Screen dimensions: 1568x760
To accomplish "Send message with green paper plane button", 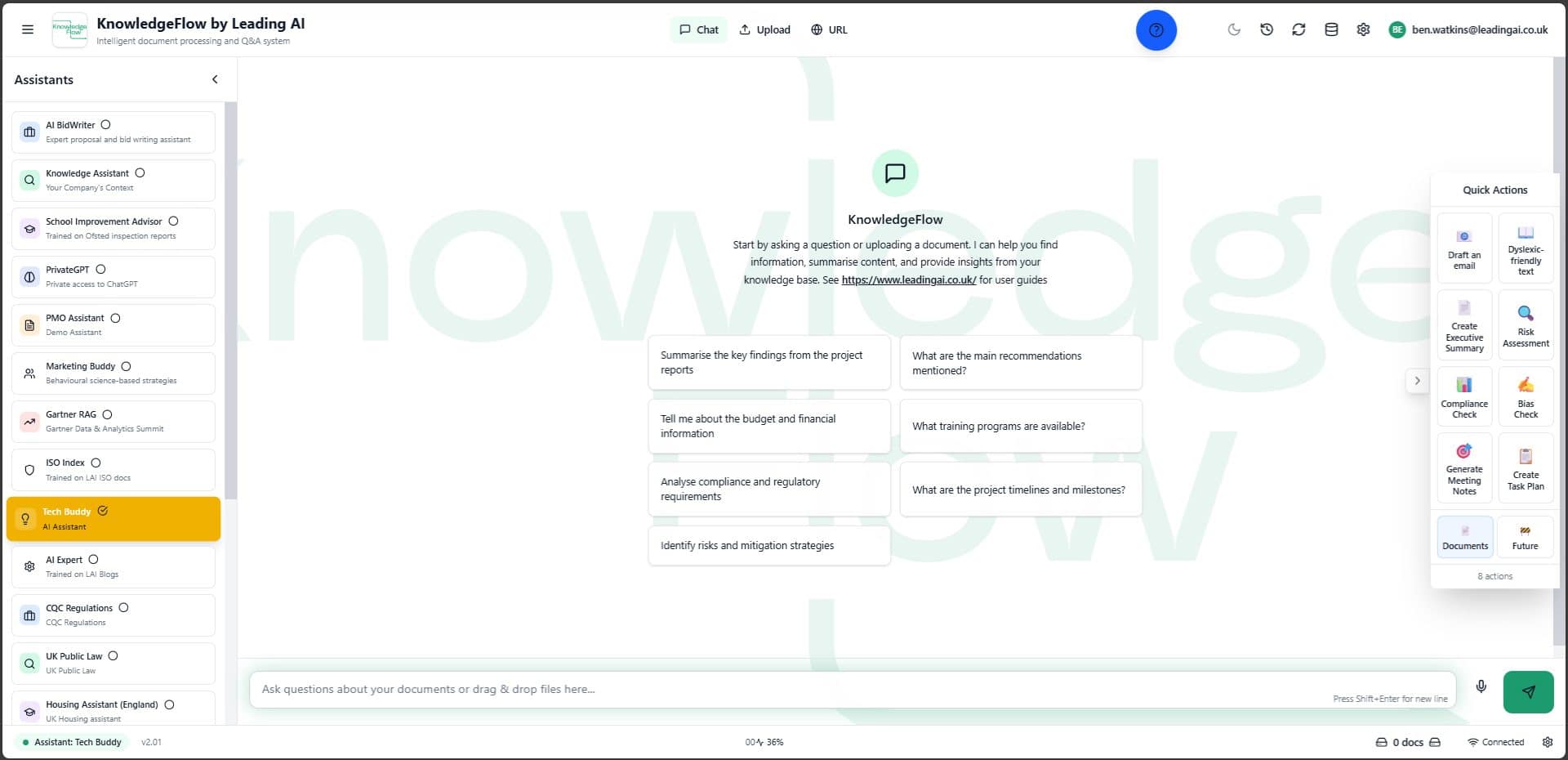I will point(1528,691).
